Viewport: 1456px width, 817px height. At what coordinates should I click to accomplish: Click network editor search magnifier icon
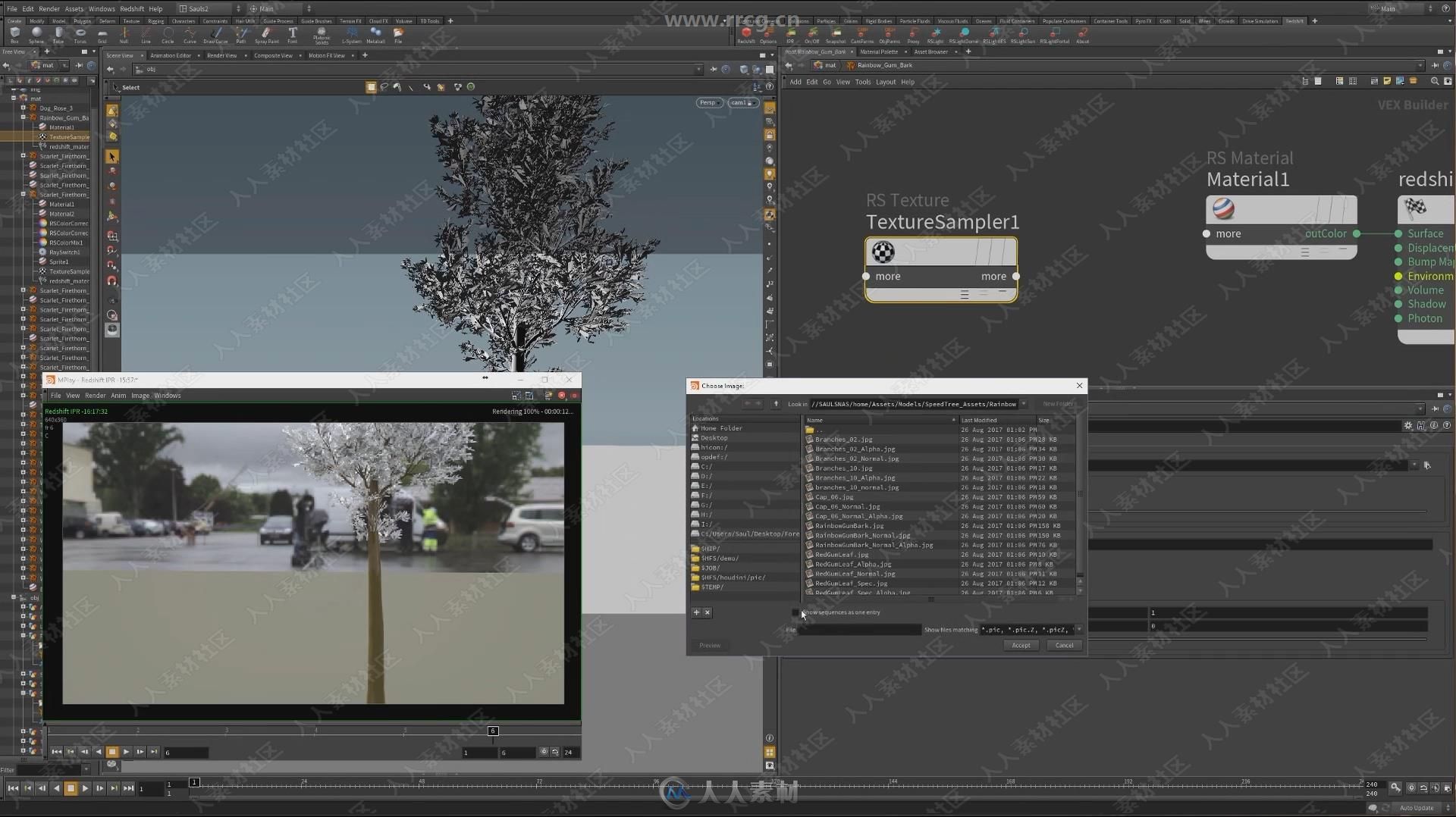click(x=1434, y=81)
